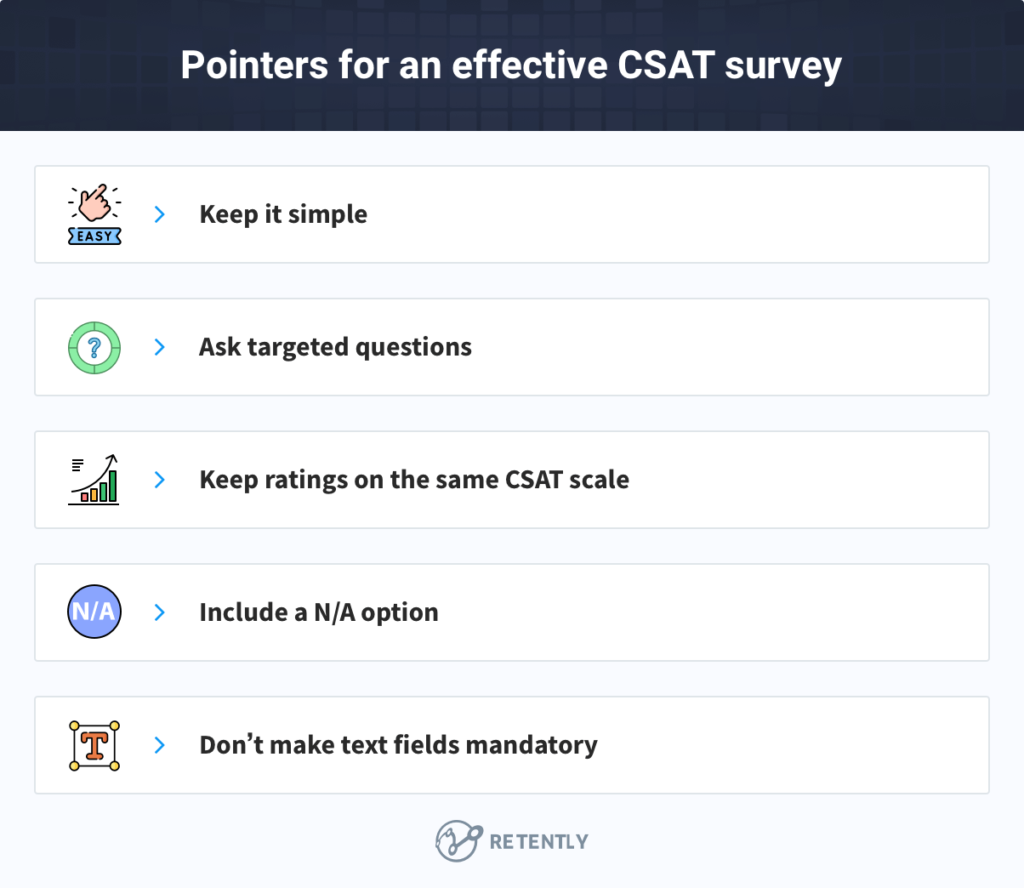This screenshot has width=1024, height=888.
Task: Click the Retently logo emblem
Action: pos(455,841)
